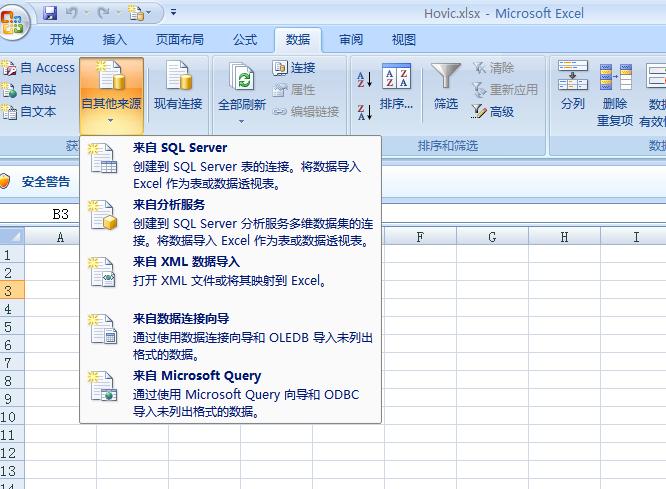Select the 数据 ribbon tab
Screen dimensions: 666x489
(x=298, y=40)
